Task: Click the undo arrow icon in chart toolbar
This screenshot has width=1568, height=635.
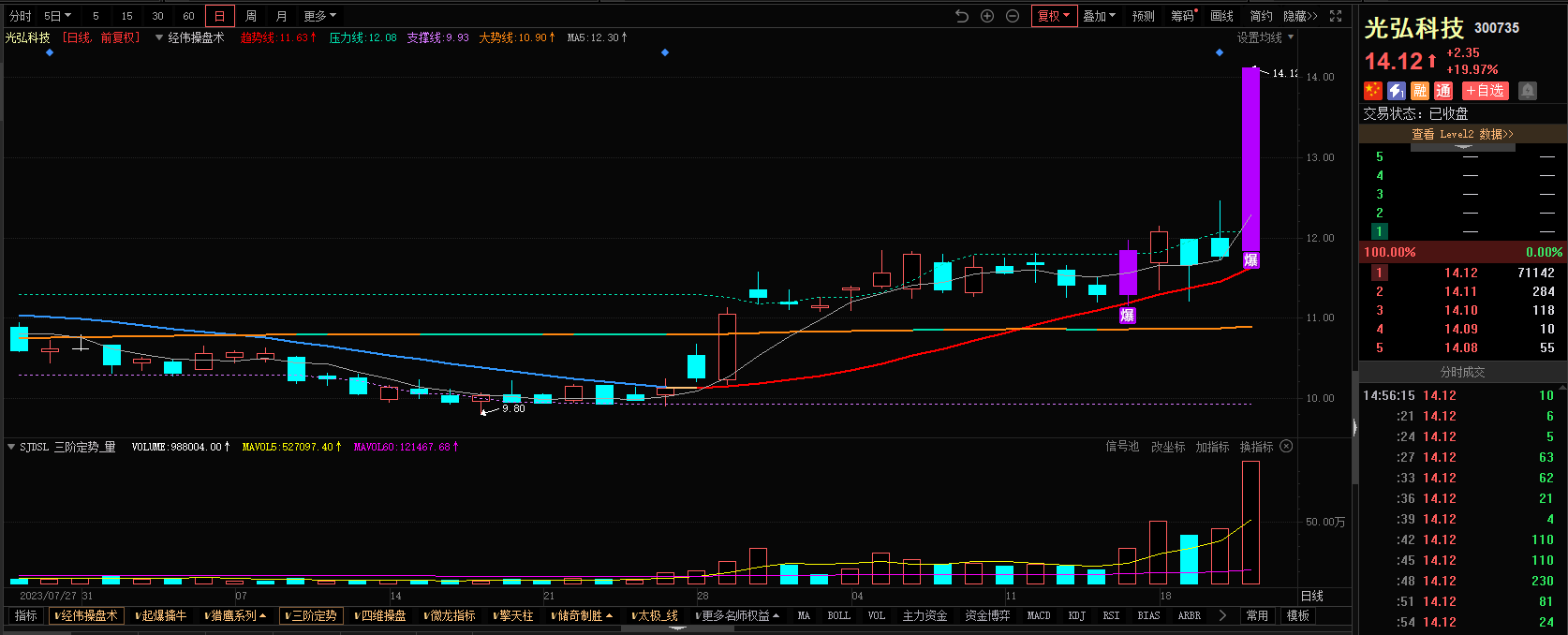Action: 962,16
